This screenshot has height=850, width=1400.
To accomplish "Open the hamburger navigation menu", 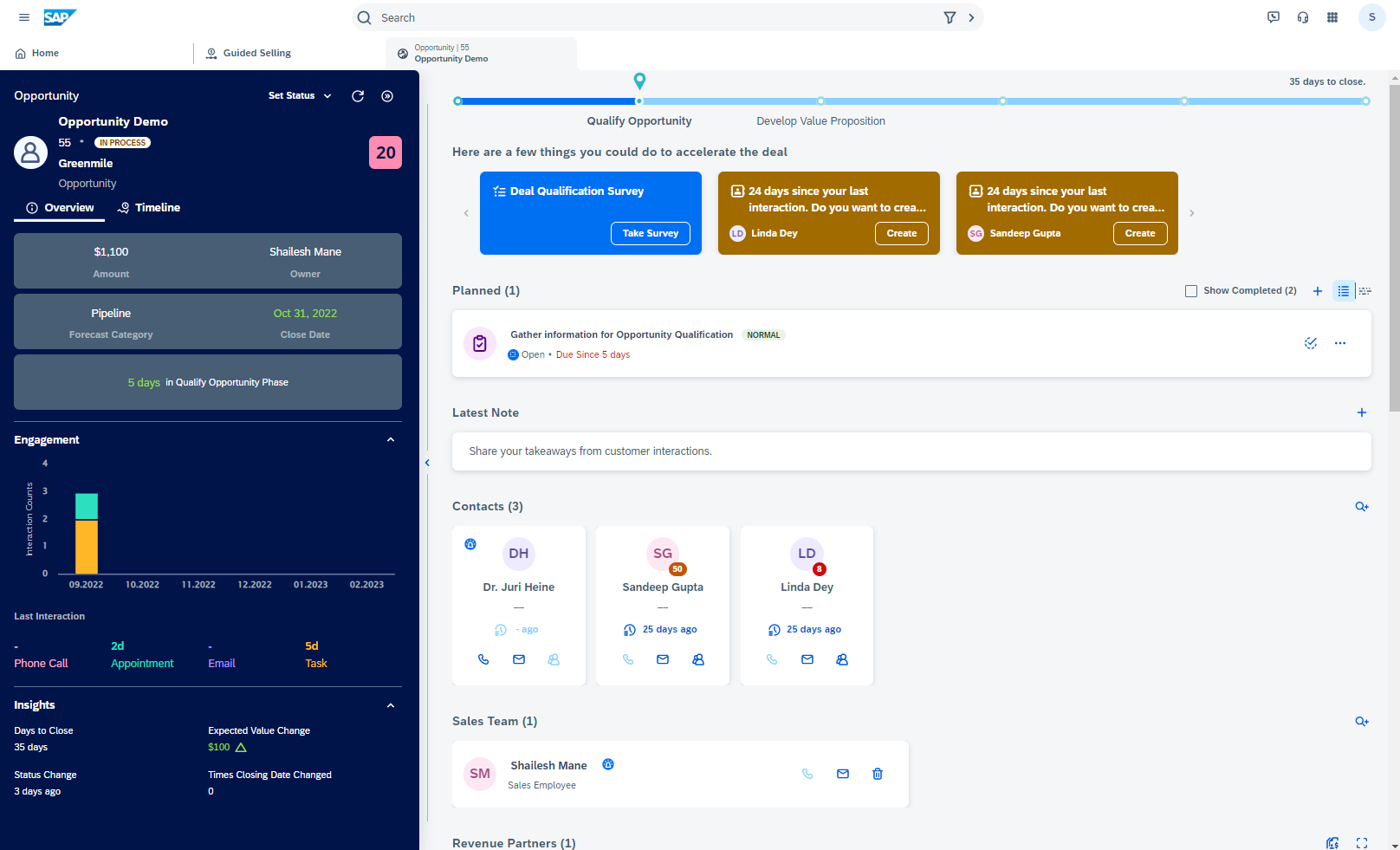I will (x=24, y=17).
